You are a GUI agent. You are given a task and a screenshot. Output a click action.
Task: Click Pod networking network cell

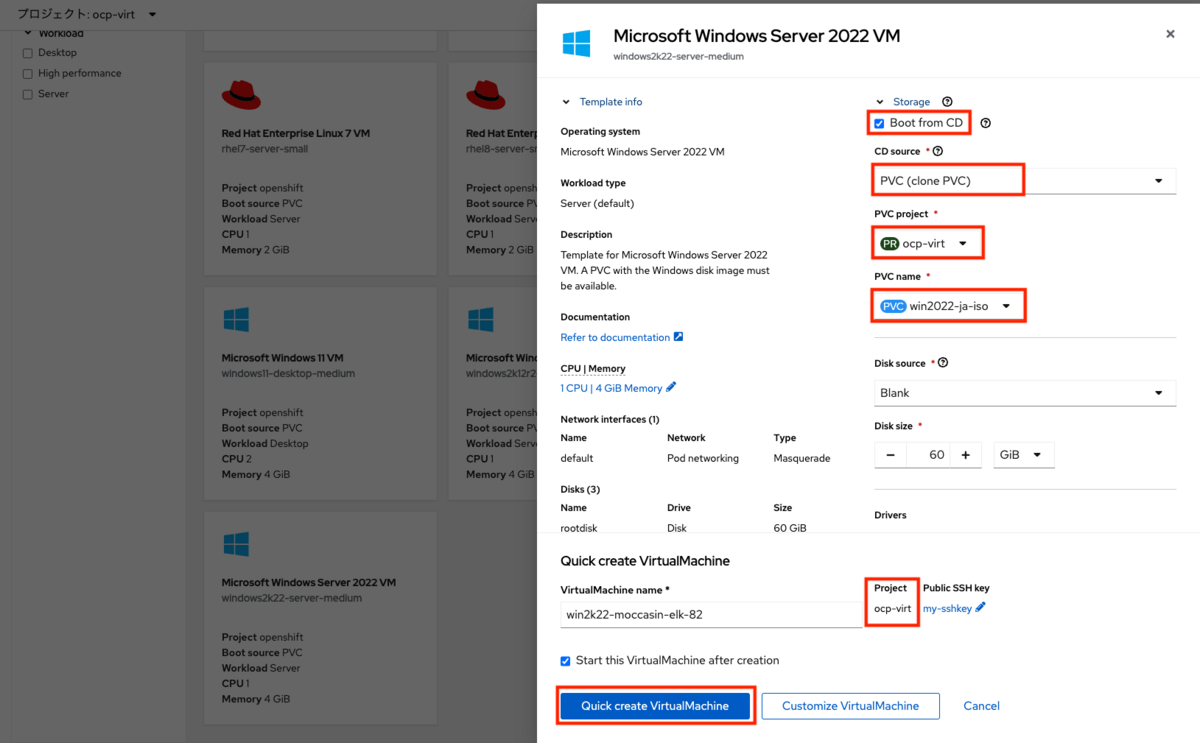(703, 458)
